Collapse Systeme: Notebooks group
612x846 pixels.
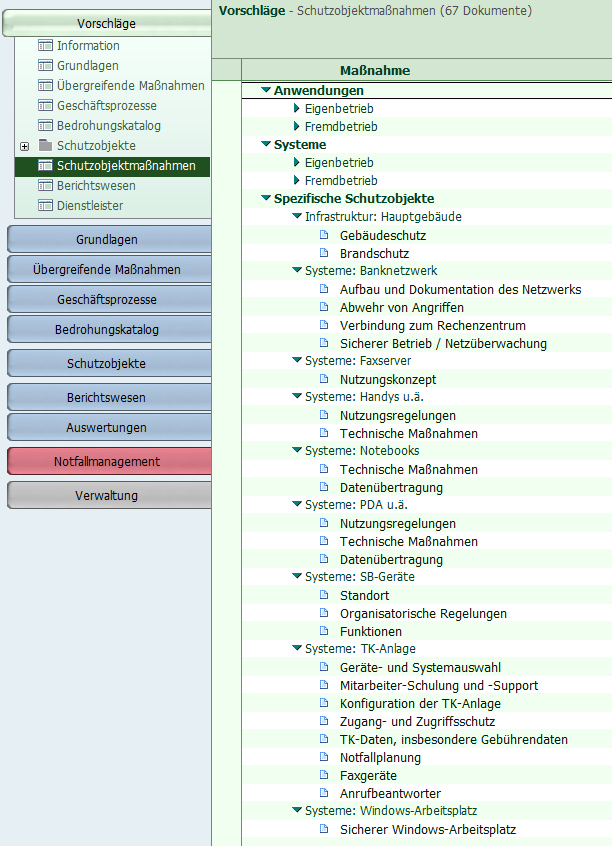296,450
